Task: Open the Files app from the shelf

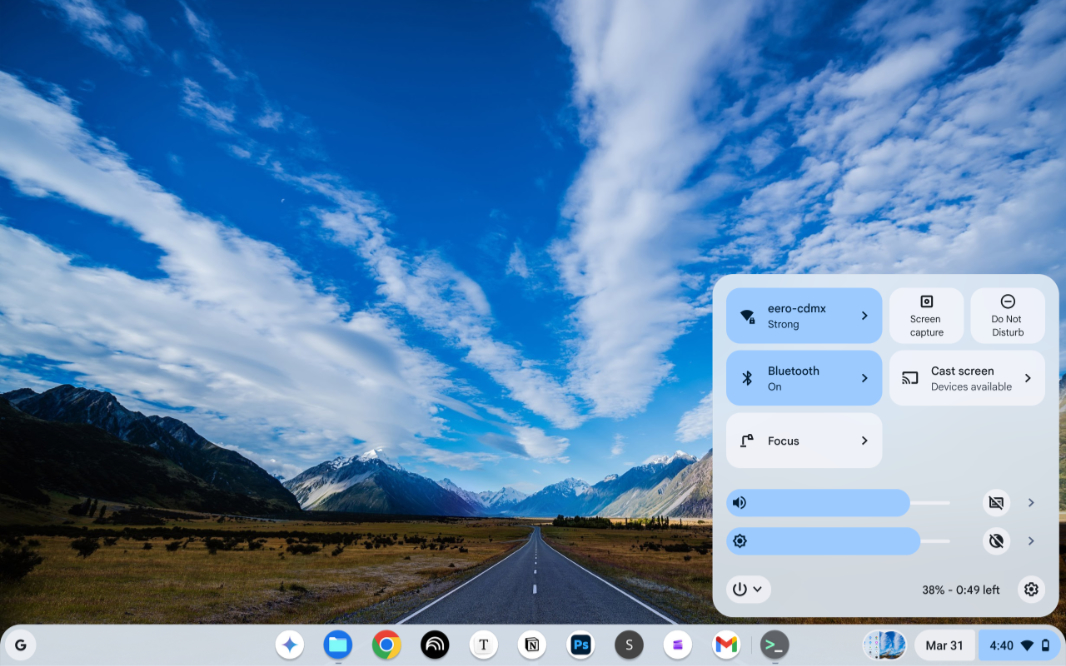Action: coord(338,645)
